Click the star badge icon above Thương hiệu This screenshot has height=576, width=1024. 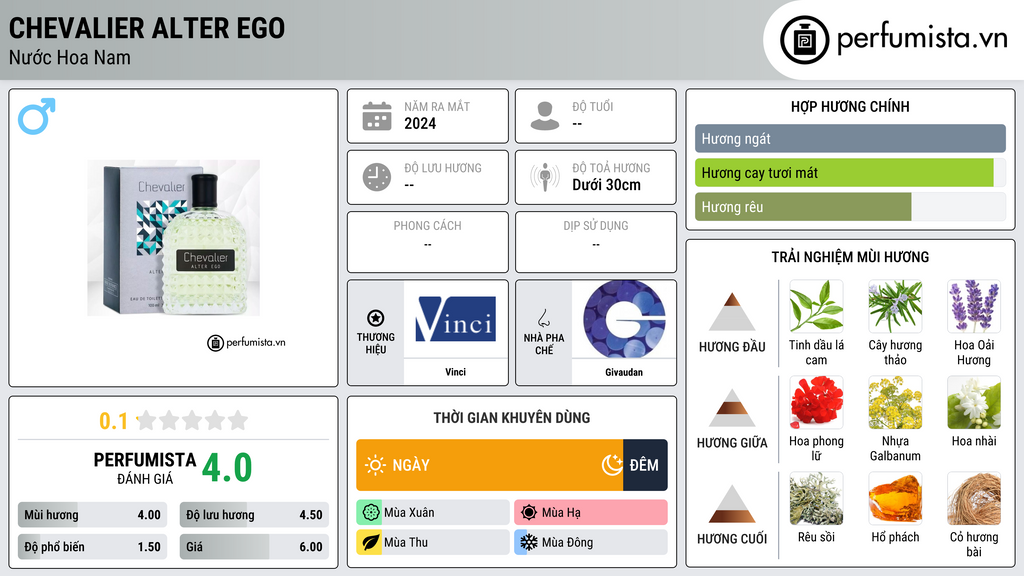coord(376,318)
